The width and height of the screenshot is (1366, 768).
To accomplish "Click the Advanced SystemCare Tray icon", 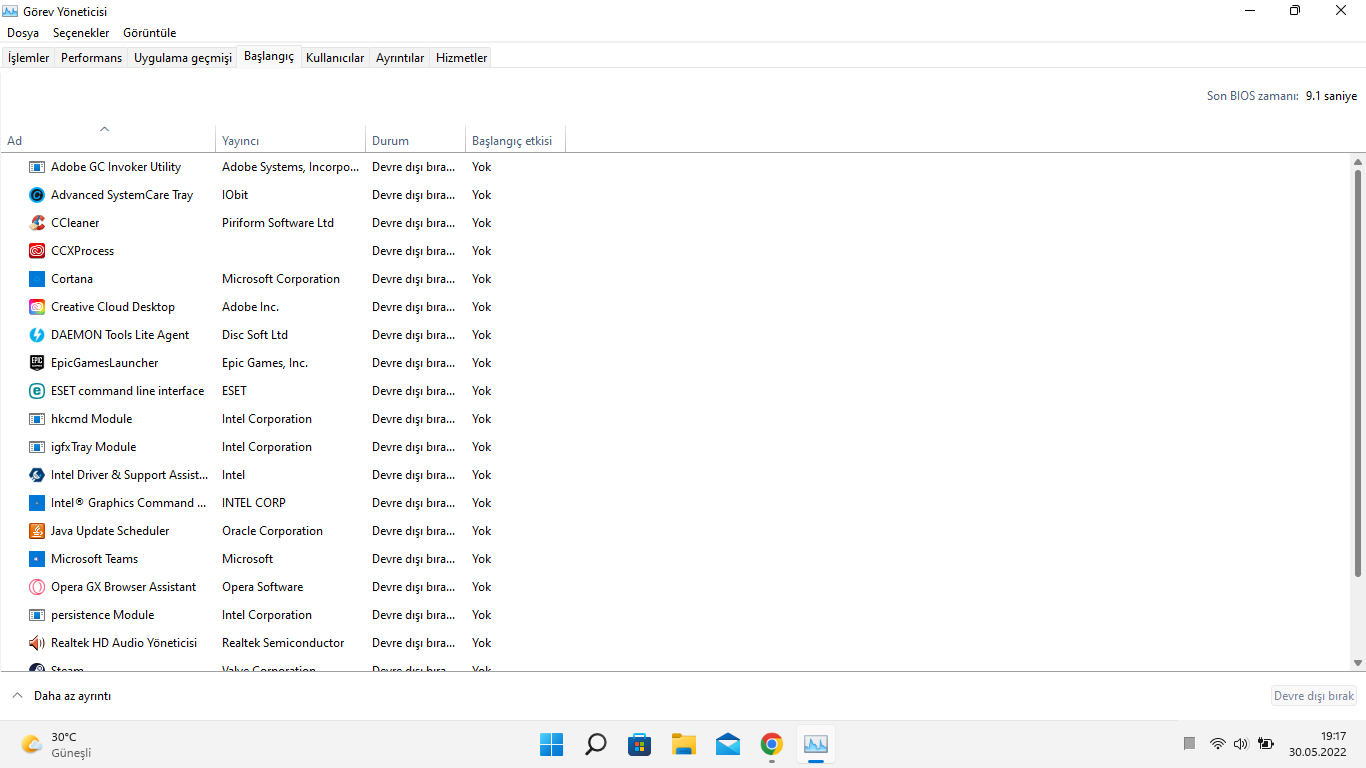I will [37, 195].
